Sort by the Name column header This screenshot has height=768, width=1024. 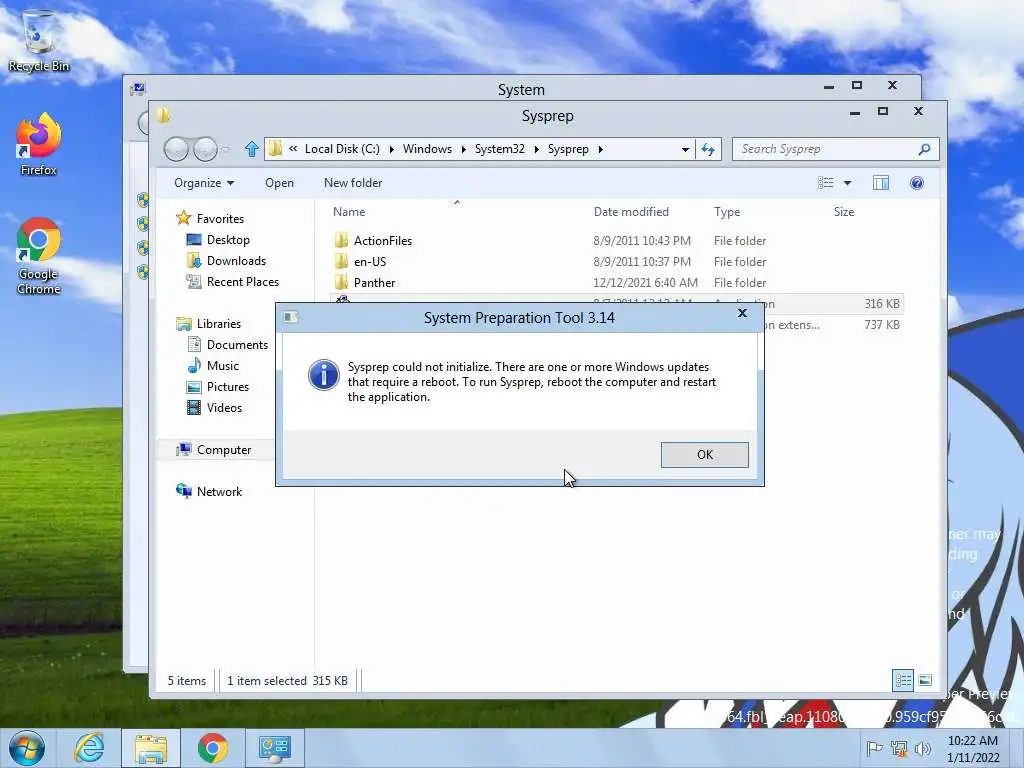pyautogui.click(x=349, y=212)
